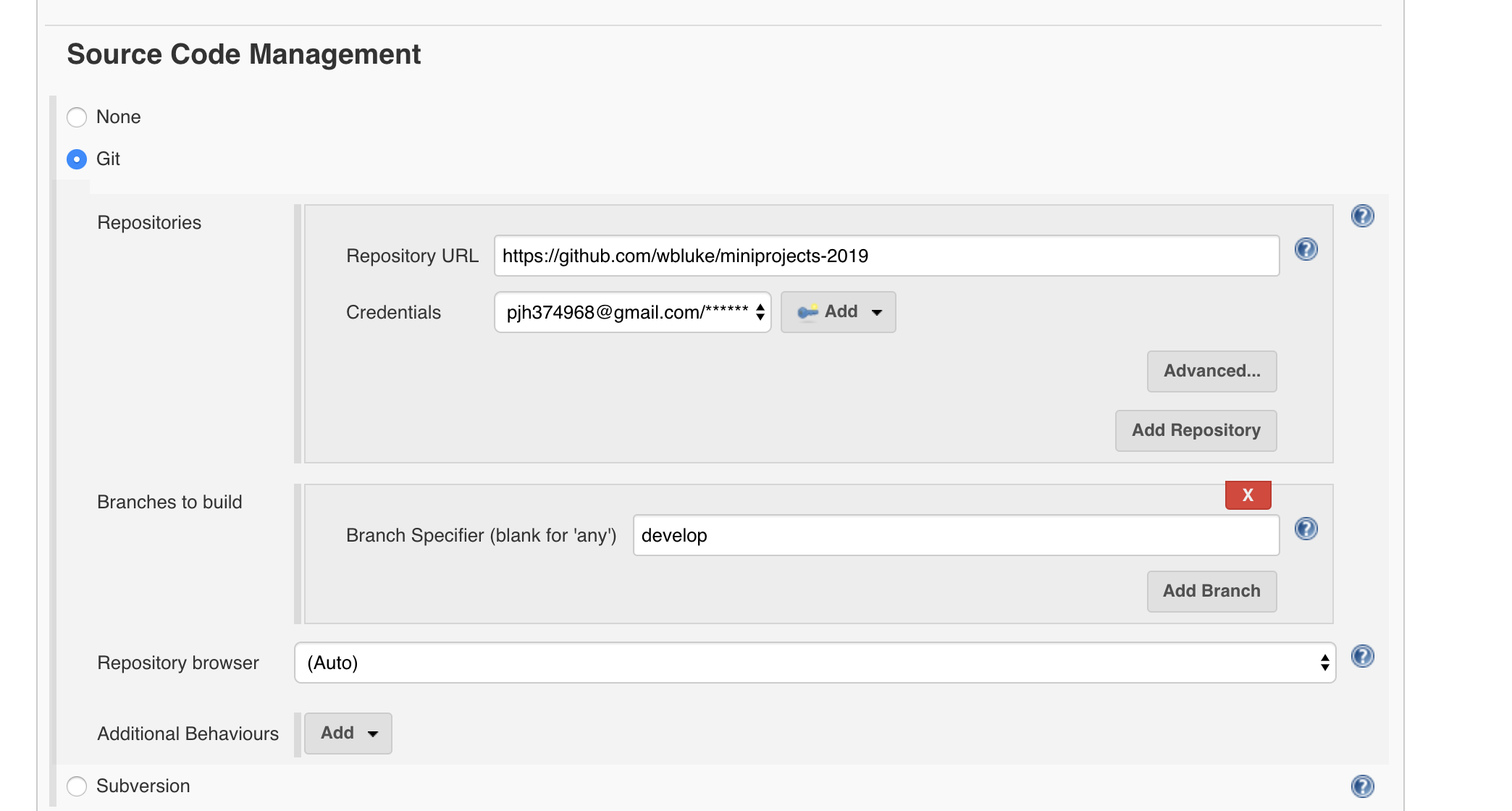This screenshot has width=1512, height=811.
Task: Open help icon for Repository browser
Action: click(x=1362, y=657)
